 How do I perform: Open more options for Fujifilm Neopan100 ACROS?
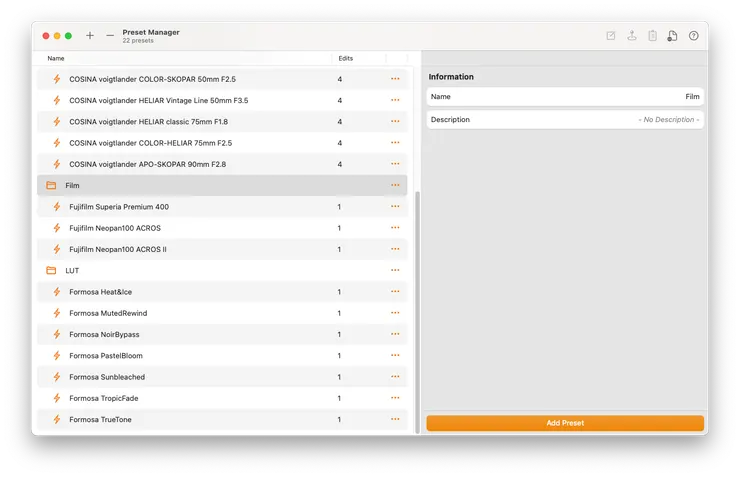tap(395, 227)
